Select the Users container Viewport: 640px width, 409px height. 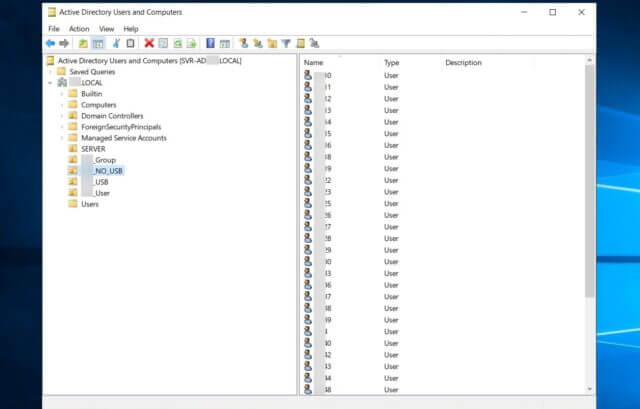coord(90,204)
